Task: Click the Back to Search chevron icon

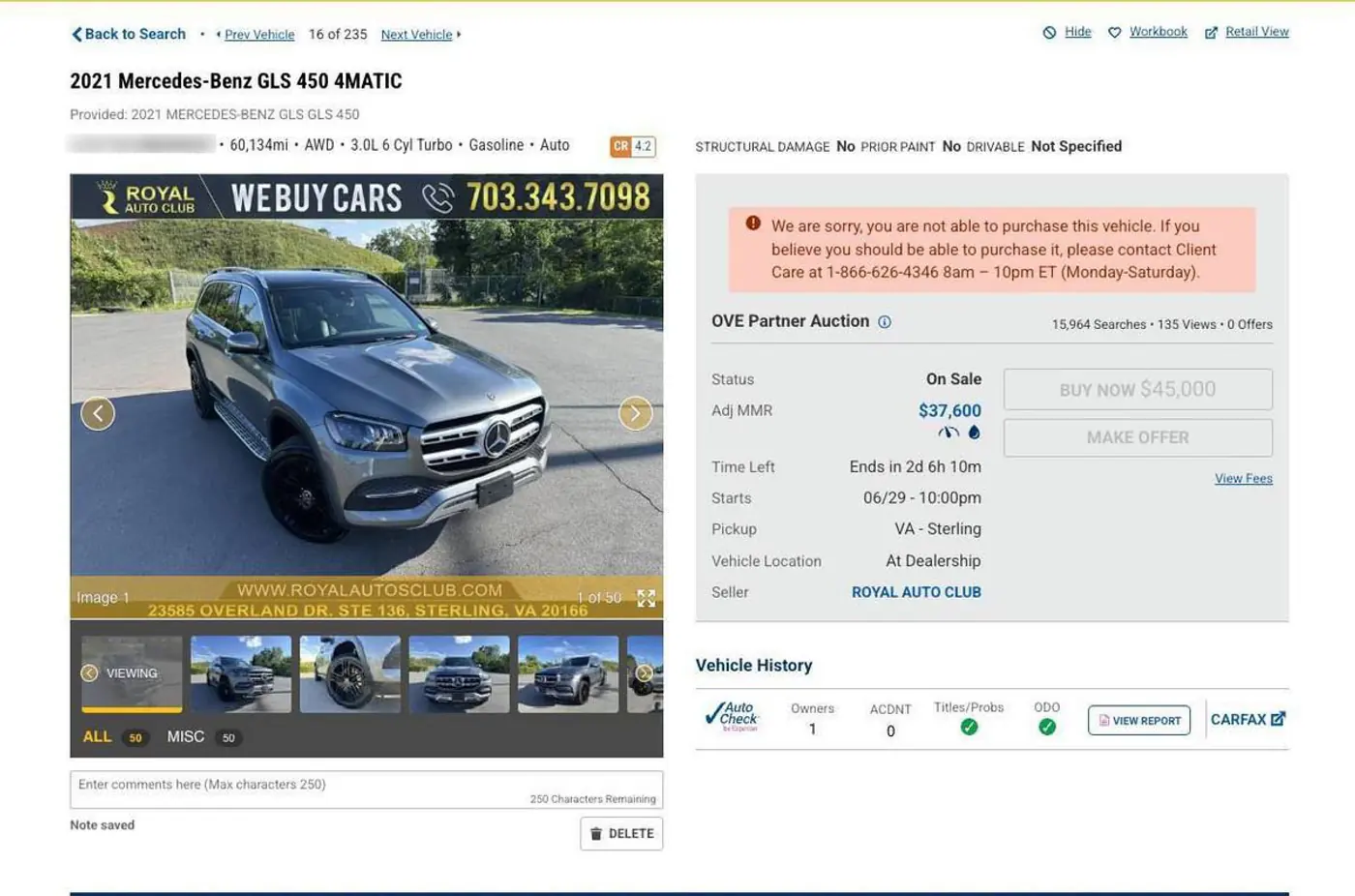Action: tap(76, 34)
